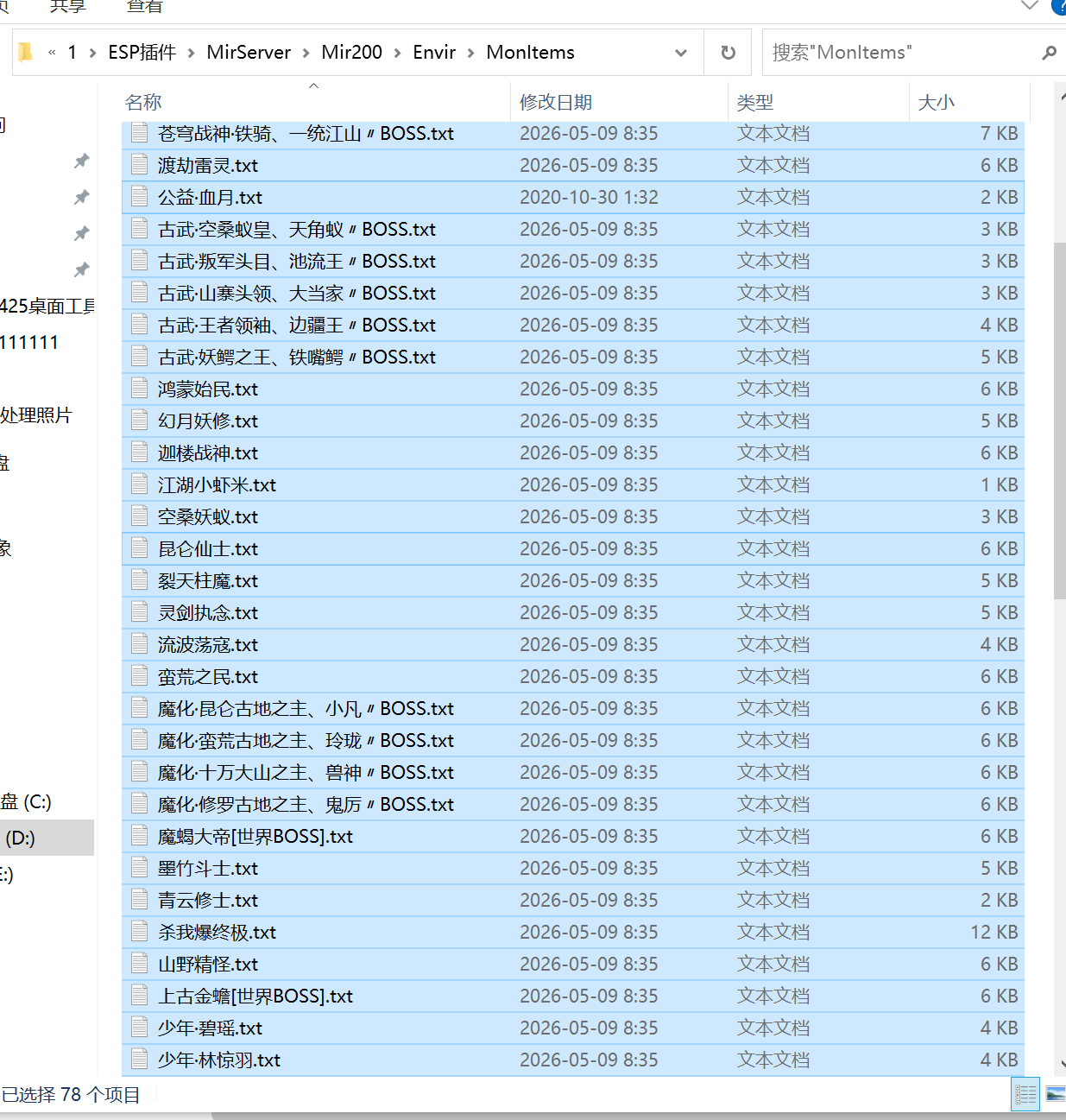Image resolution: width=1066 pixels, height=1120 pixels.
Task: Select 魔蝎大帝[世界BOSS].txt file name
Action: click(255, 837)
